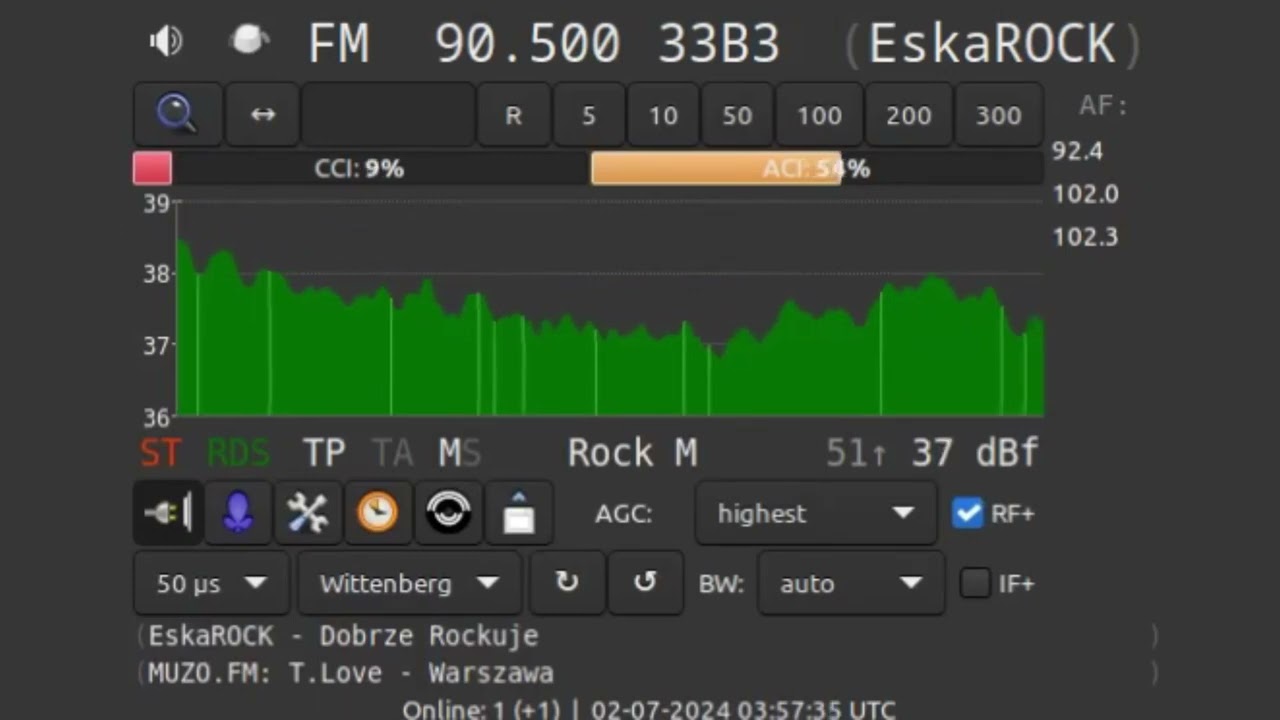The image size is (1280, 720).
Task: Click radiotext line EskaROCK - Dobrze Rockuje
Action: 343,635
